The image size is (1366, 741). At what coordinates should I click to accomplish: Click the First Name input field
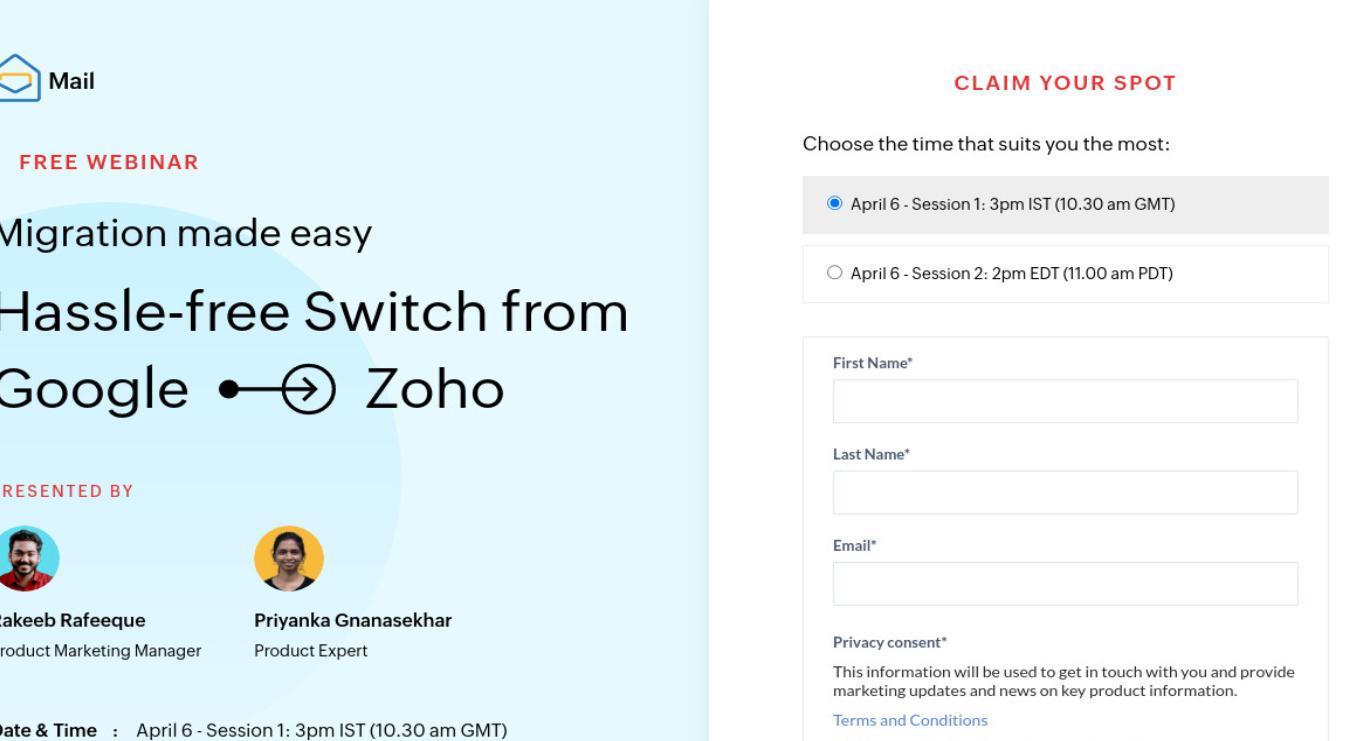(1065, 401)
